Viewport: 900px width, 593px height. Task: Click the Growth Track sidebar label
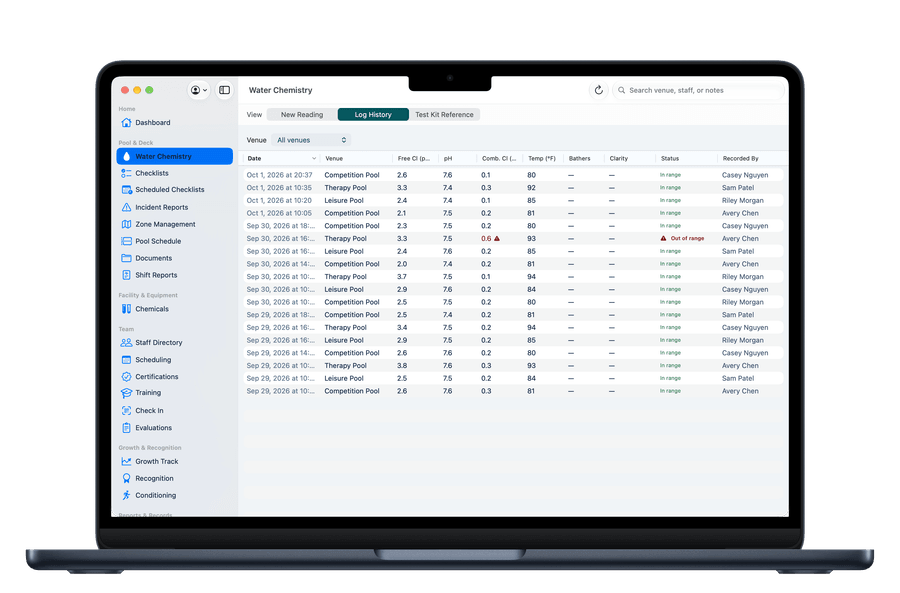157,461
